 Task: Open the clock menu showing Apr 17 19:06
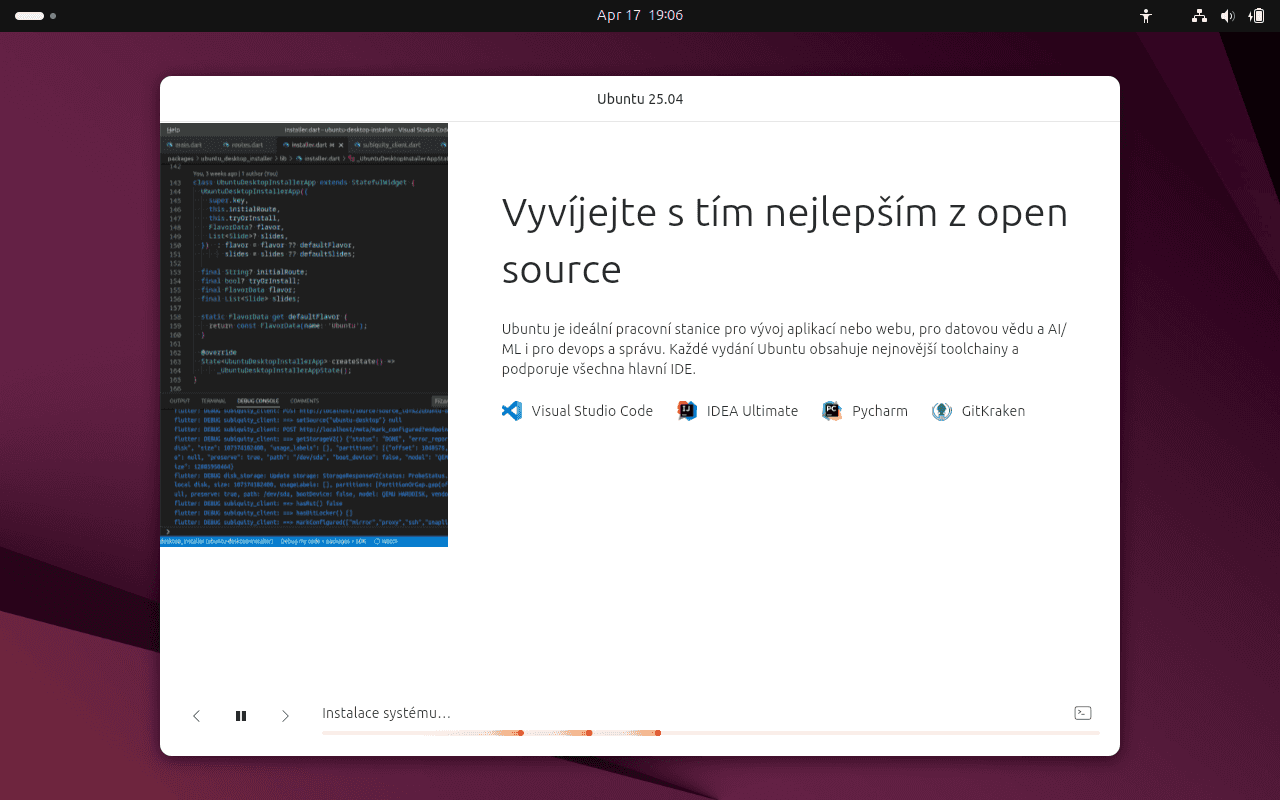640,16
